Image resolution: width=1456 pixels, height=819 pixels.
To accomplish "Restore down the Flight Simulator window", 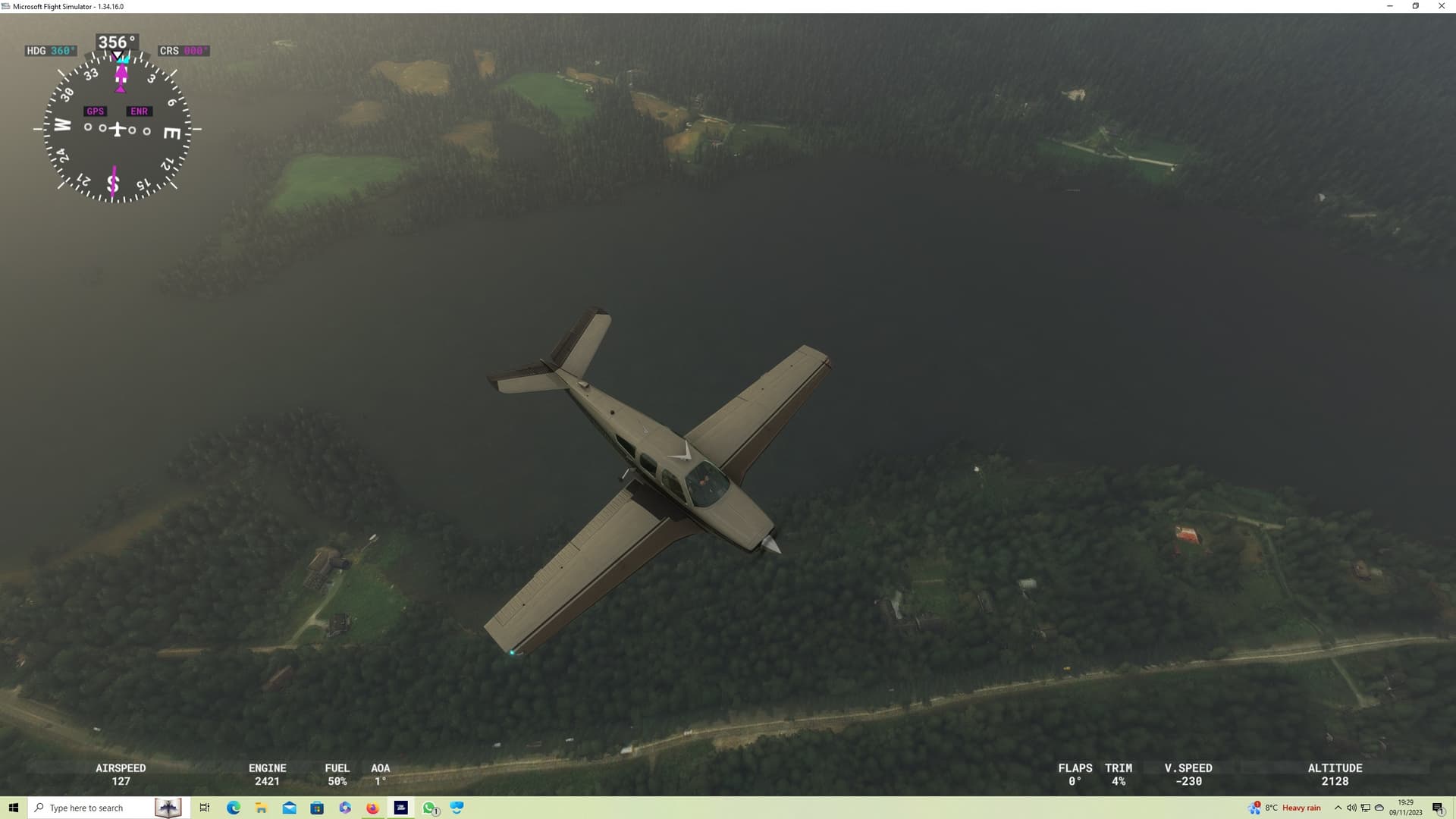I will click(x=1415, y=6).
